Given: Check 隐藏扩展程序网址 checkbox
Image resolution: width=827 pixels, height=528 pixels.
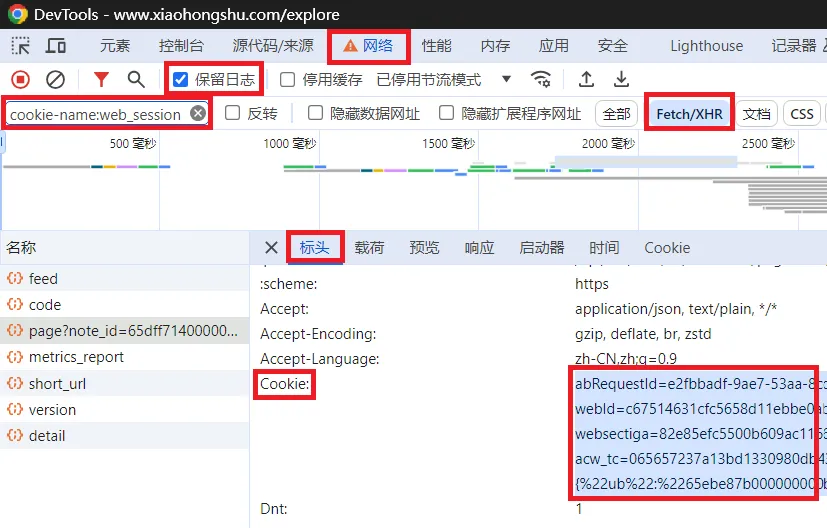Looking at the screenshot, I should pos(447,113).
